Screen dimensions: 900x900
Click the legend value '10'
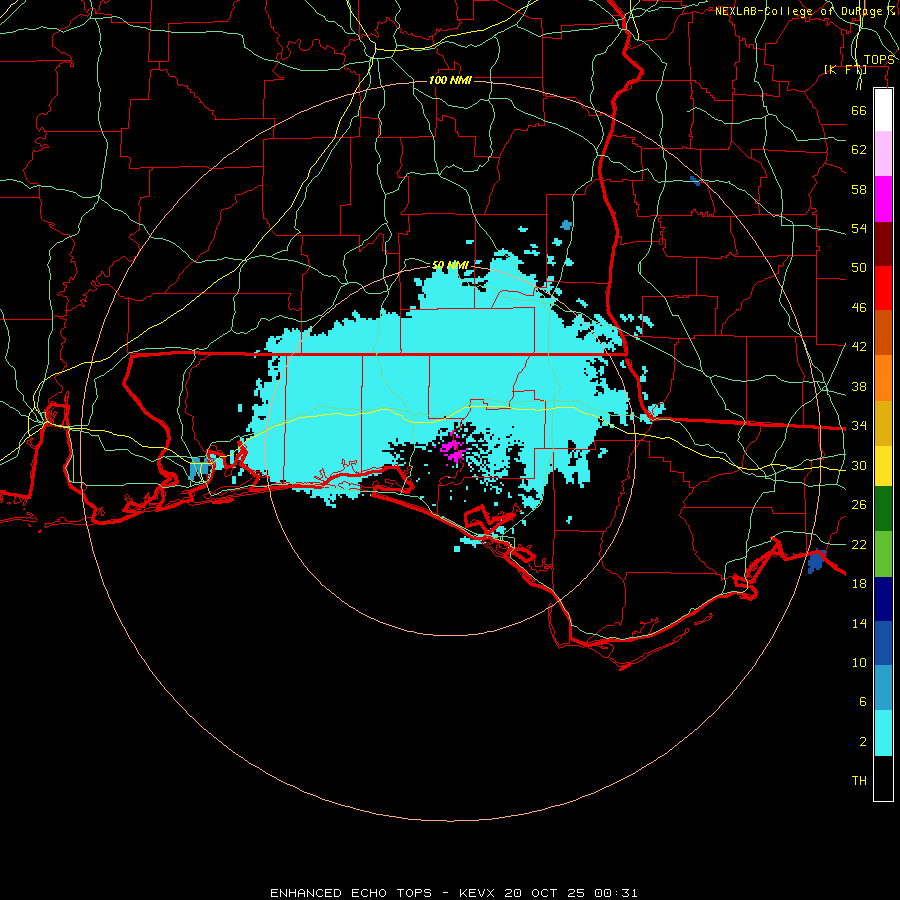(859, 662)
